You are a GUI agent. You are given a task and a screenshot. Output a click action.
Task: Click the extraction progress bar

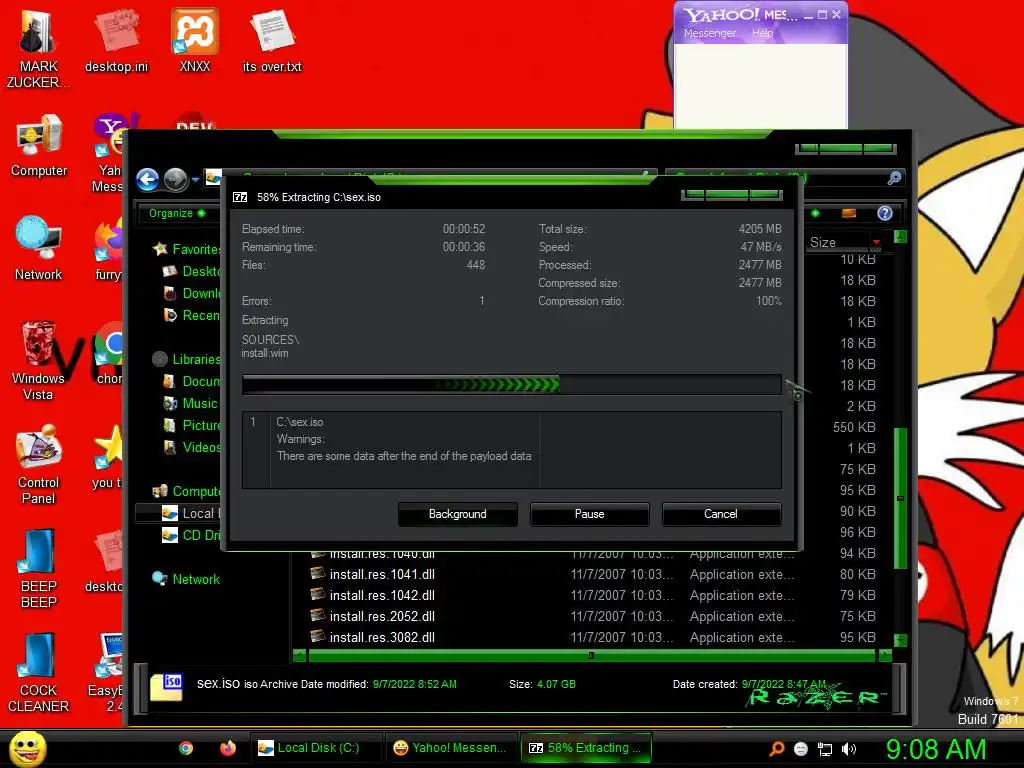pos(511,385)
